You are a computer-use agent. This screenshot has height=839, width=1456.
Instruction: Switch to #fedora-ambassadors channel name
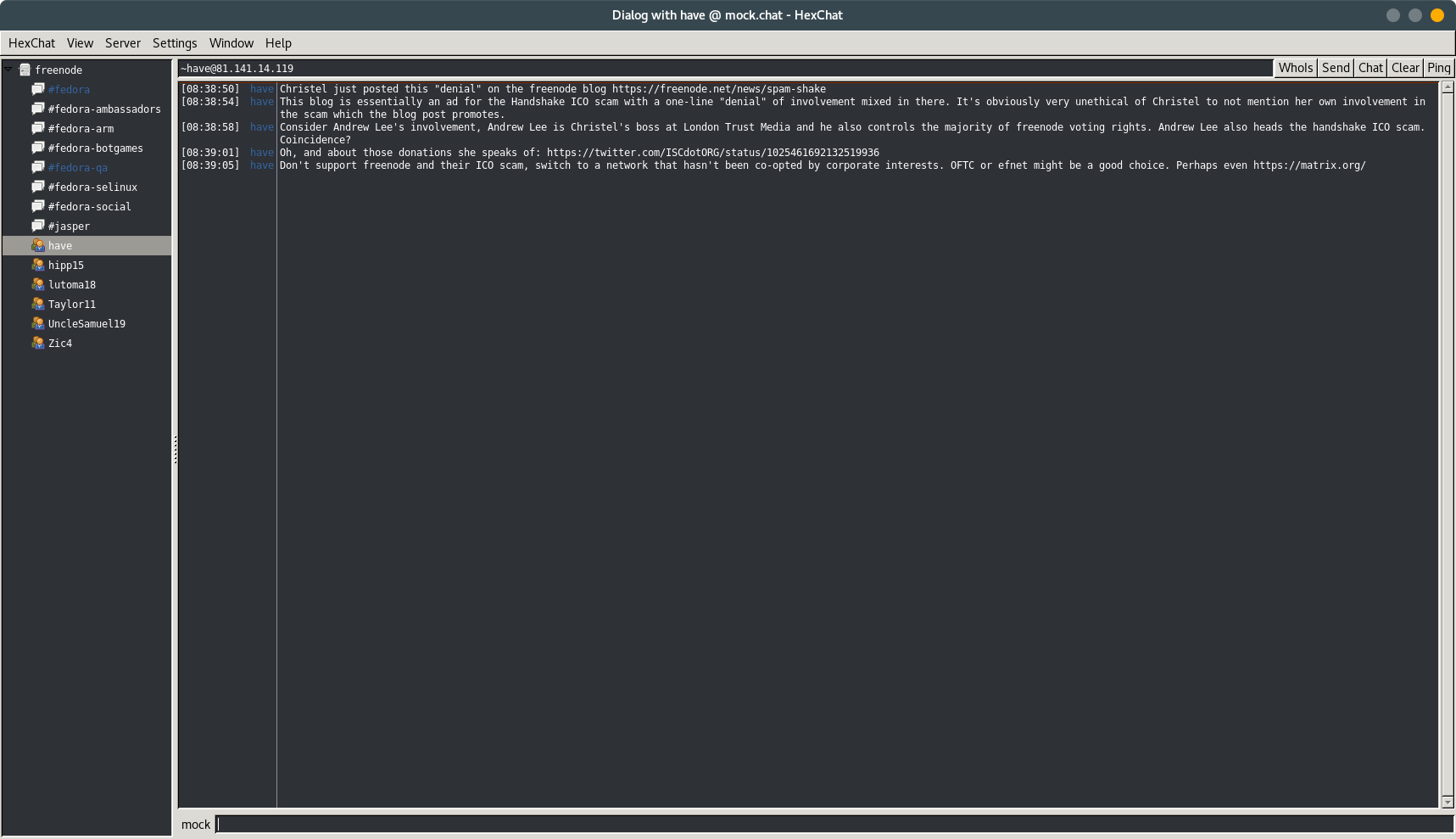tap(104, 109)
